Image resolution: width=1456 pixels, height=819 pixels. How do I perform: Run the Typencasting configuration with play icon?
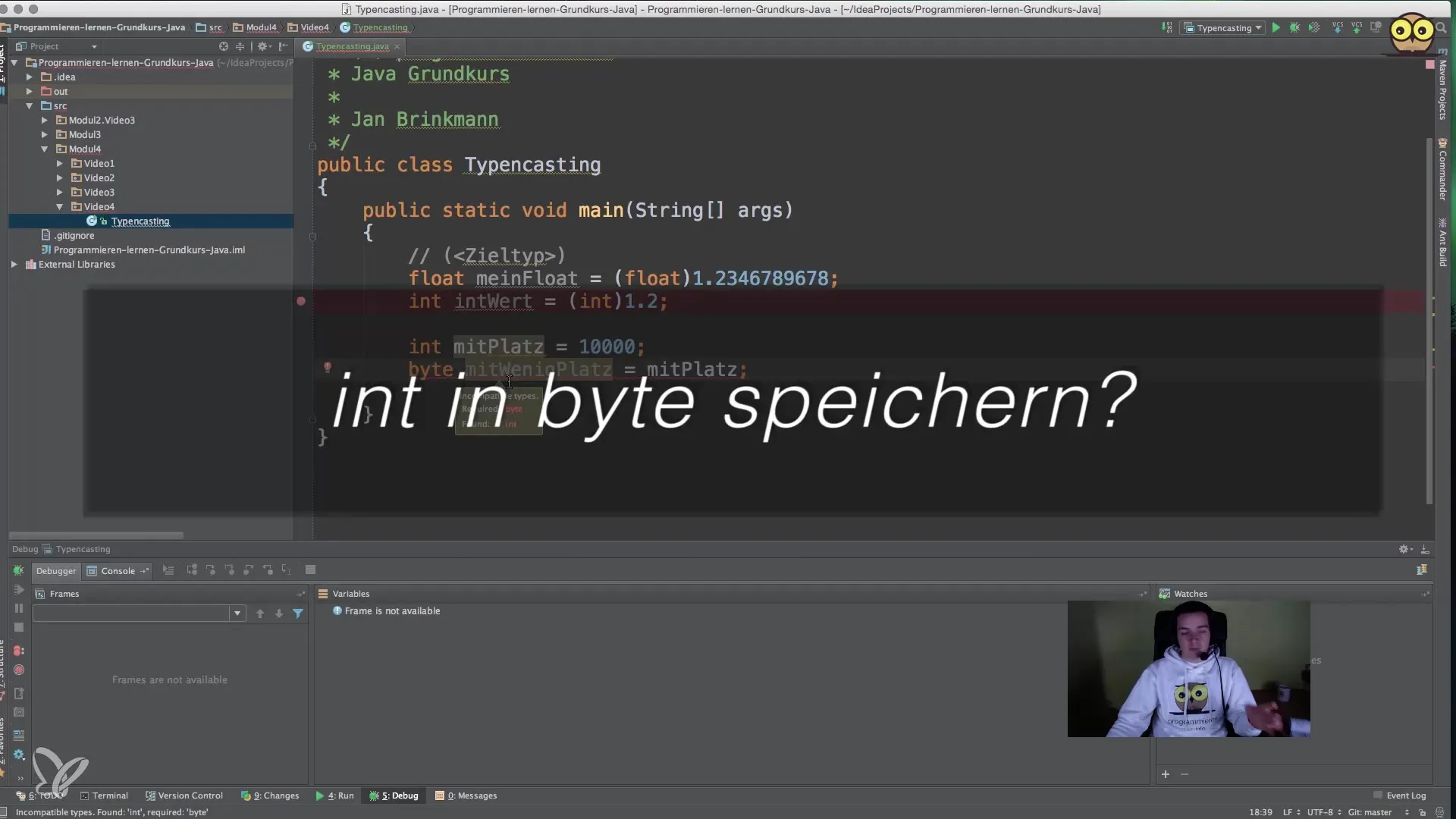coord(1276,27)
